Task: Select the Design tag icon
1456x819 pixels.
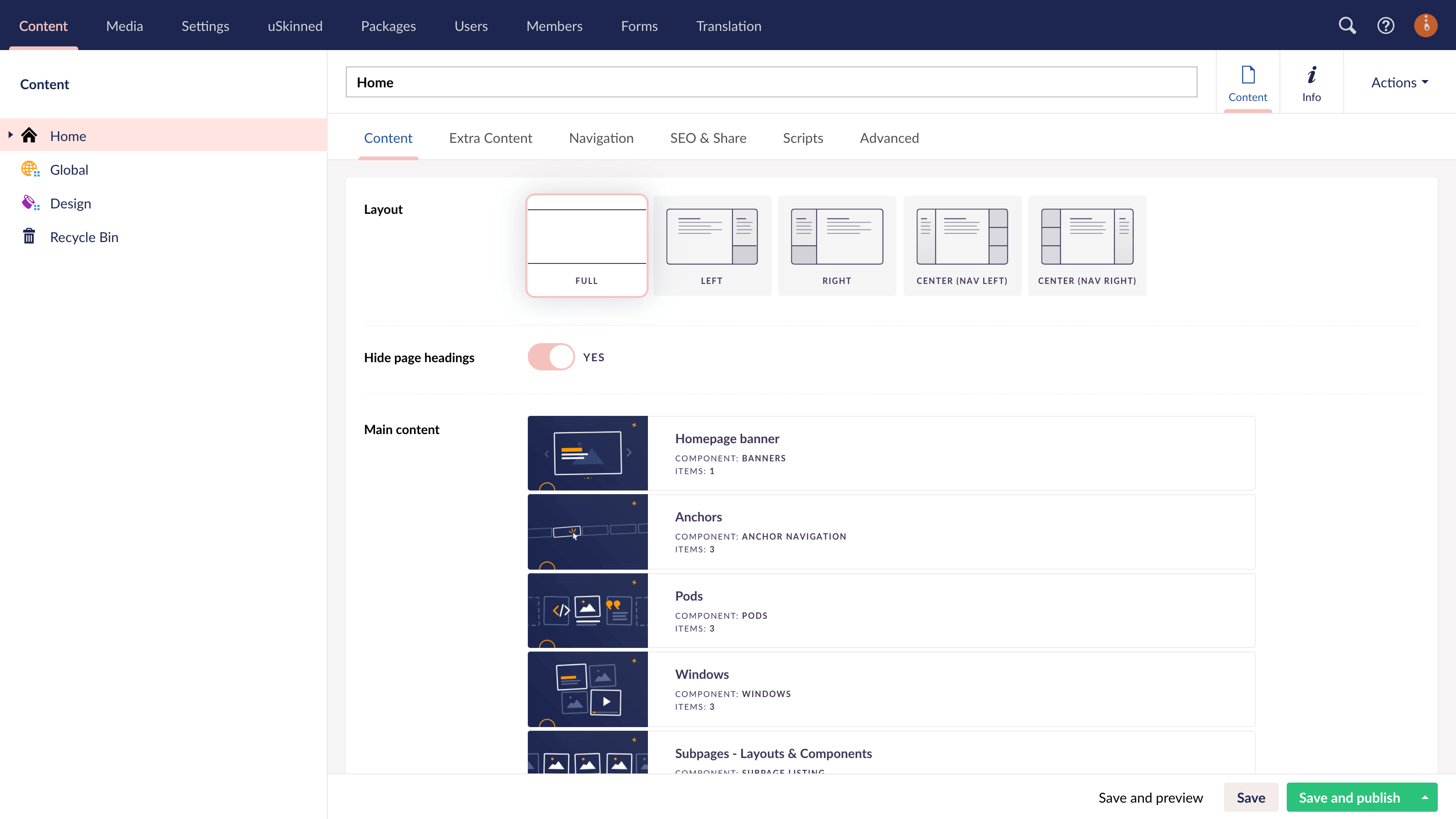Action: [30, 203]
